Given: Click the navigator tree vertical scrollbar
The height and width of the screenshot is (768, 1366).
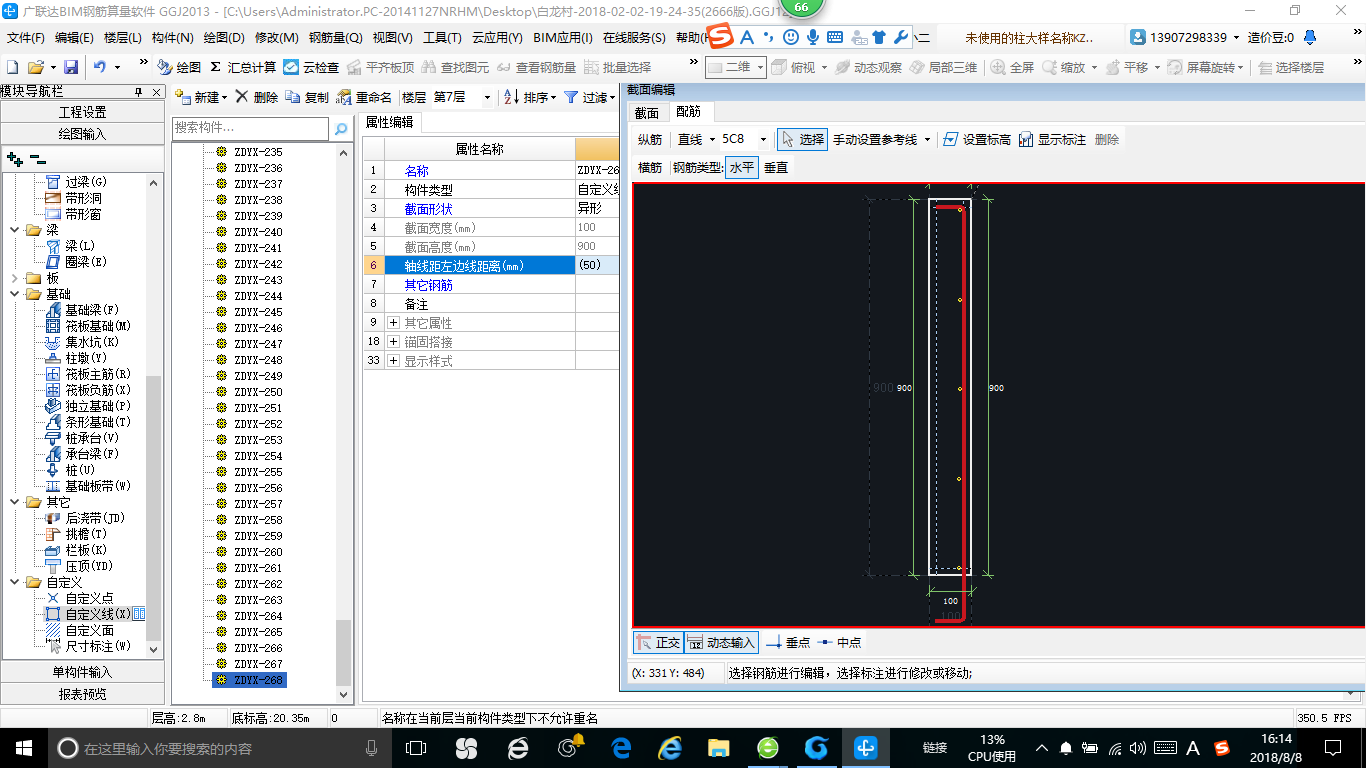Looking at the screenshot, I should point(153,414).
